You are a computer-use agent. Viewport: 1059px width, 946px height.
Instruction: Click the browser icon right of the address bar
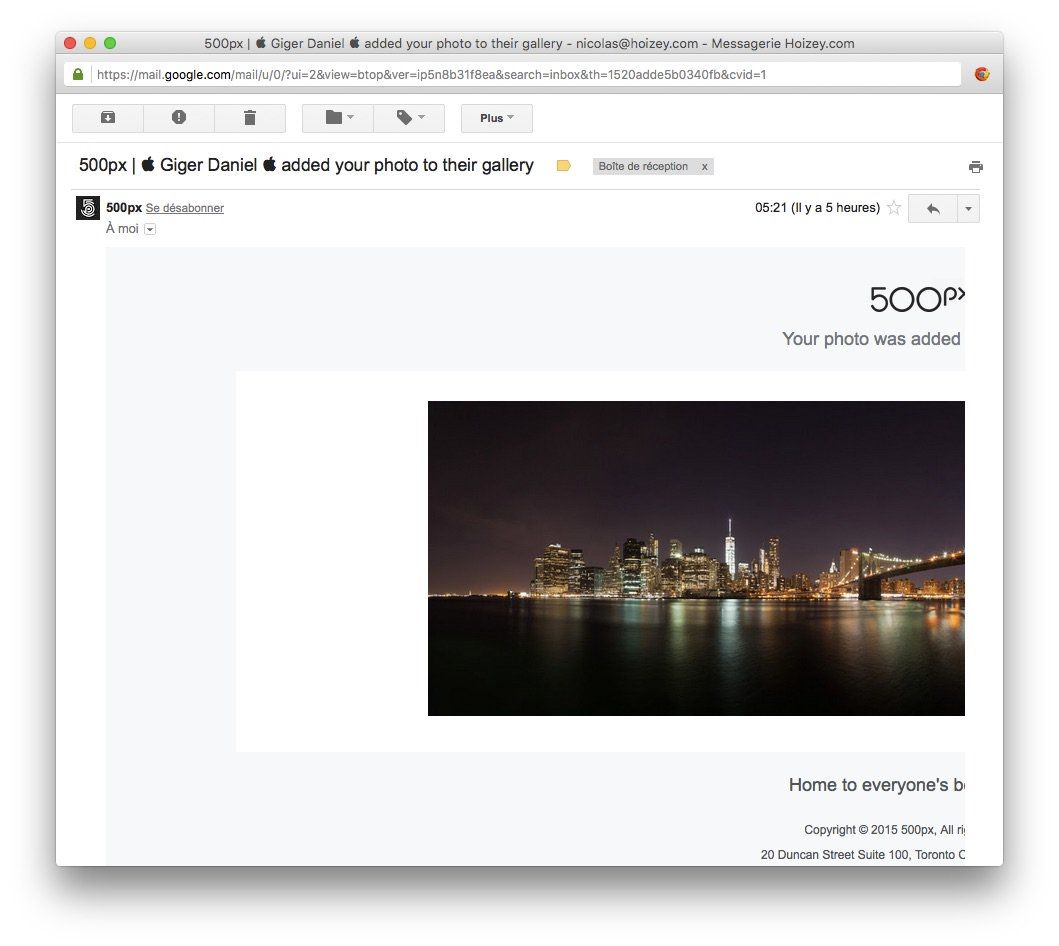coord(982,74)
